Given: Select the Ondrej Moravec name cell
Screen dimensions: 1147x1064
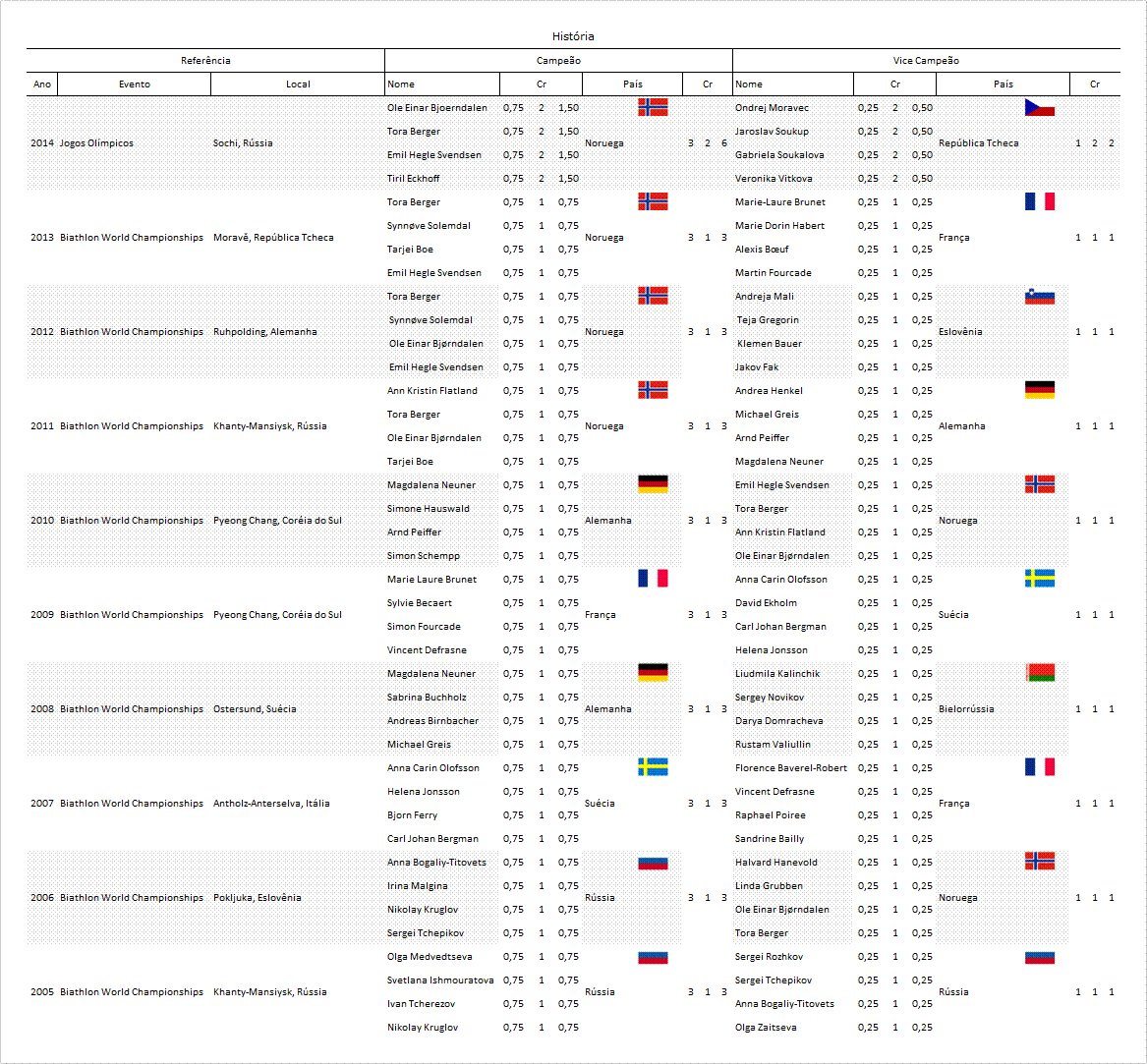Looking at the screenshot, I should 772,107.
